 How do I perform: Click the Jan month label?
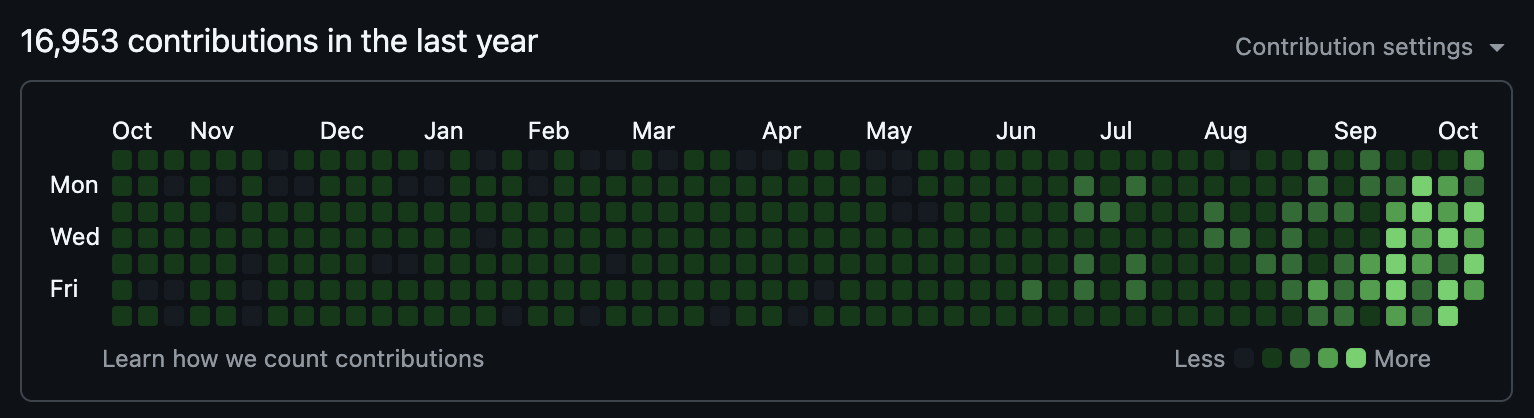coord(443,131)
